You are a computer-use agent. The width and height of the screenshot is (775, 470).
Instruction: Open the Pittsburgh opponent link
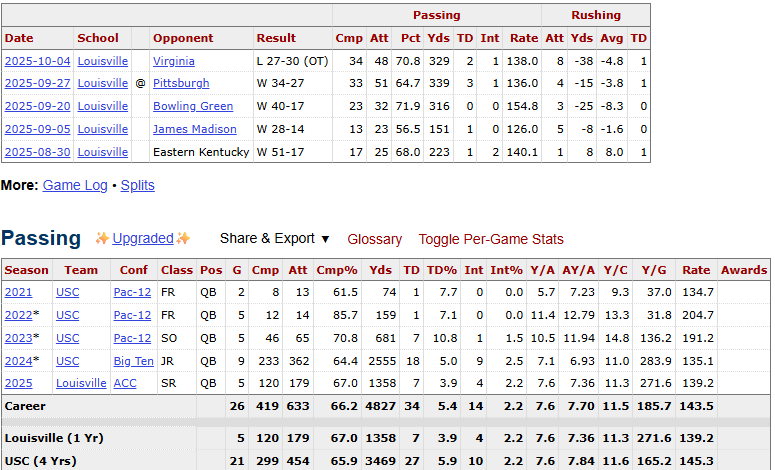(181, 83)
